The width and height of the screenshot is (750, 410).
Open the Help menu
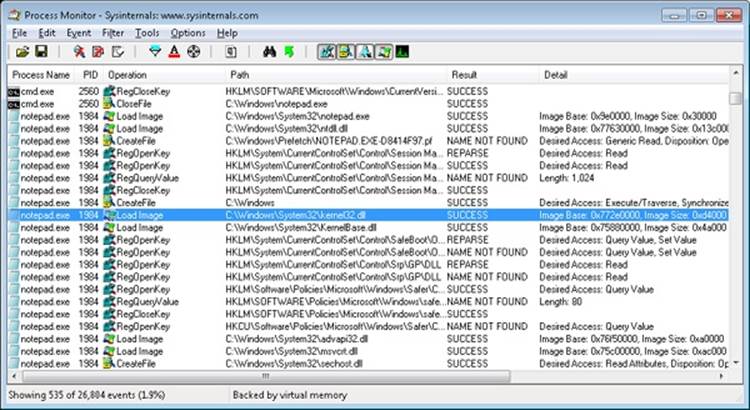click(x=227, y=33)
